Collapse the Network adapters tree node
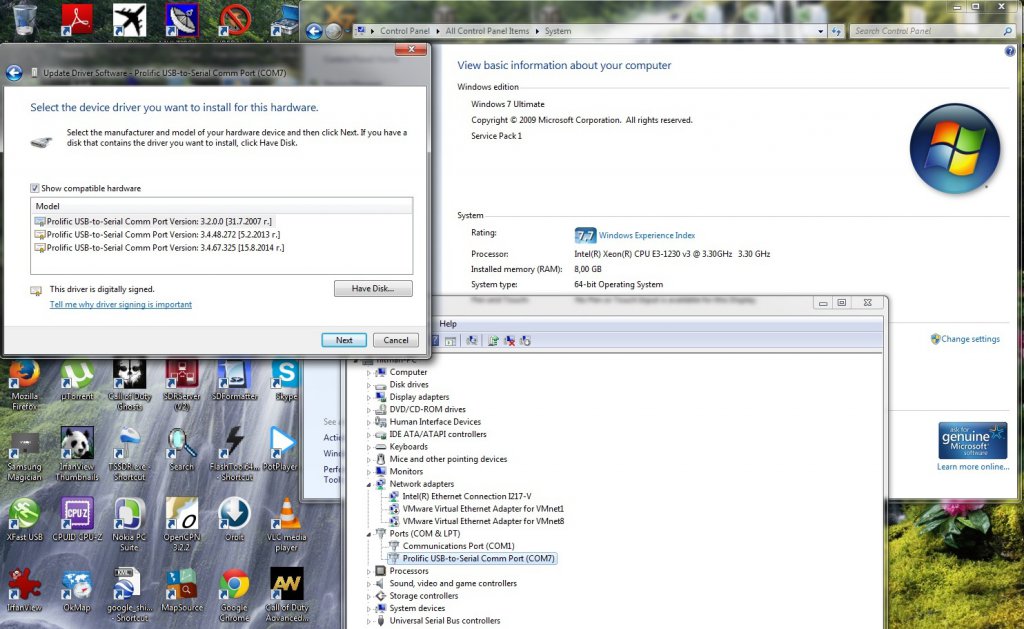Screen dimensions: 1024x629 [369, 484]
